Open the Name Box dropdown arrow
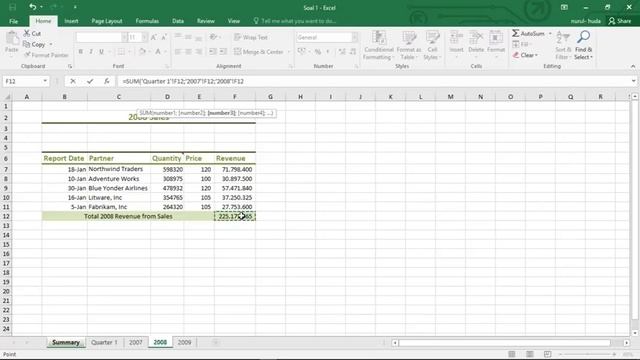 [x=45, y=81]
